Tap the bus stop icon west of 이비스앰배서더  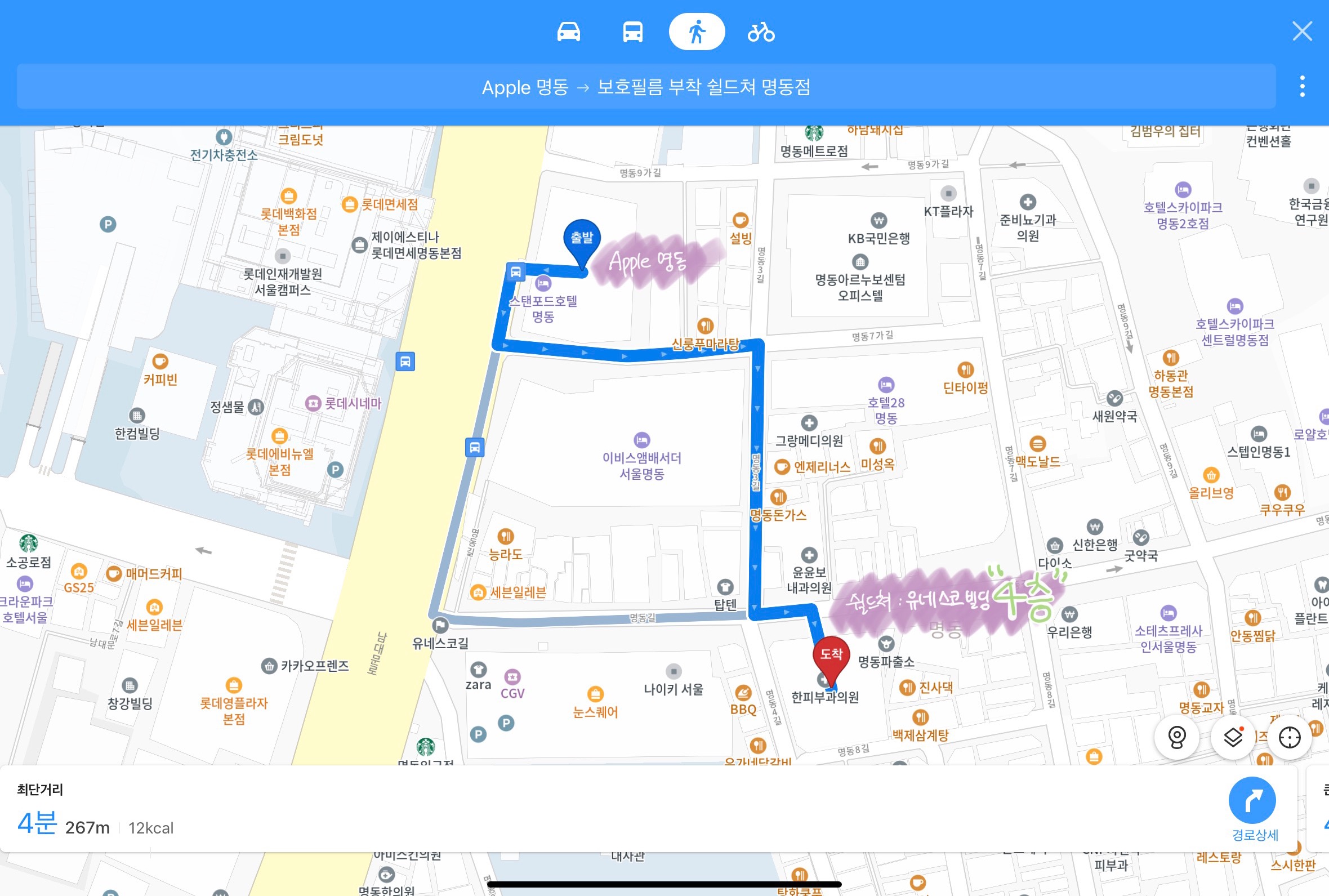(x=475, y=447)
